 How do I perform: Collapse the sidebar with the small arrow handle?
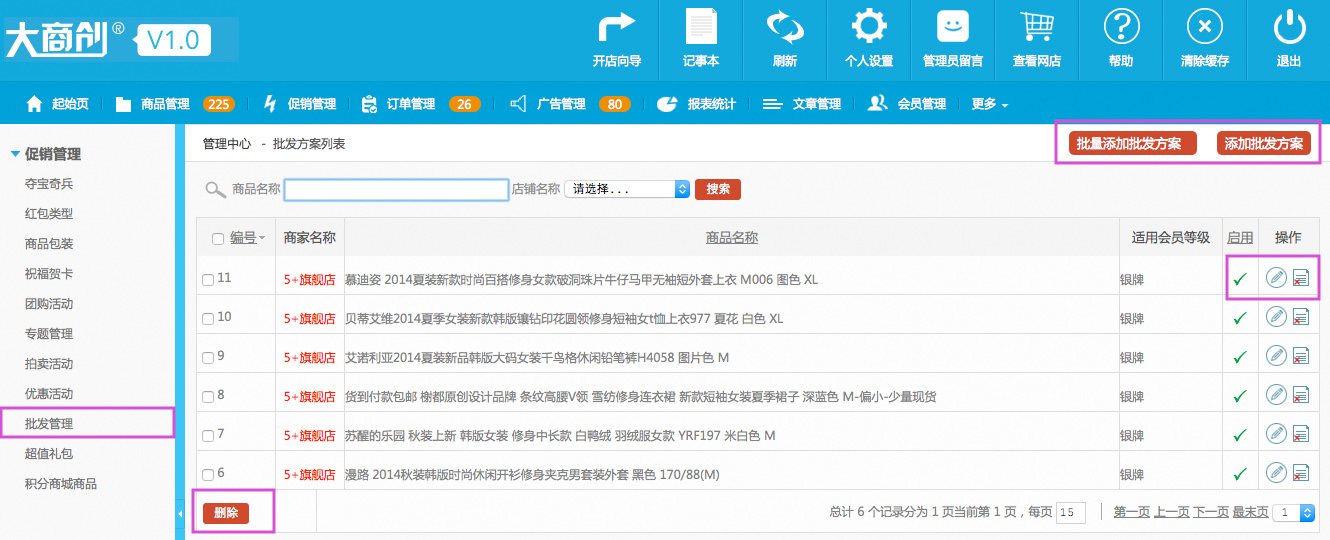click(x=180, y=513)
